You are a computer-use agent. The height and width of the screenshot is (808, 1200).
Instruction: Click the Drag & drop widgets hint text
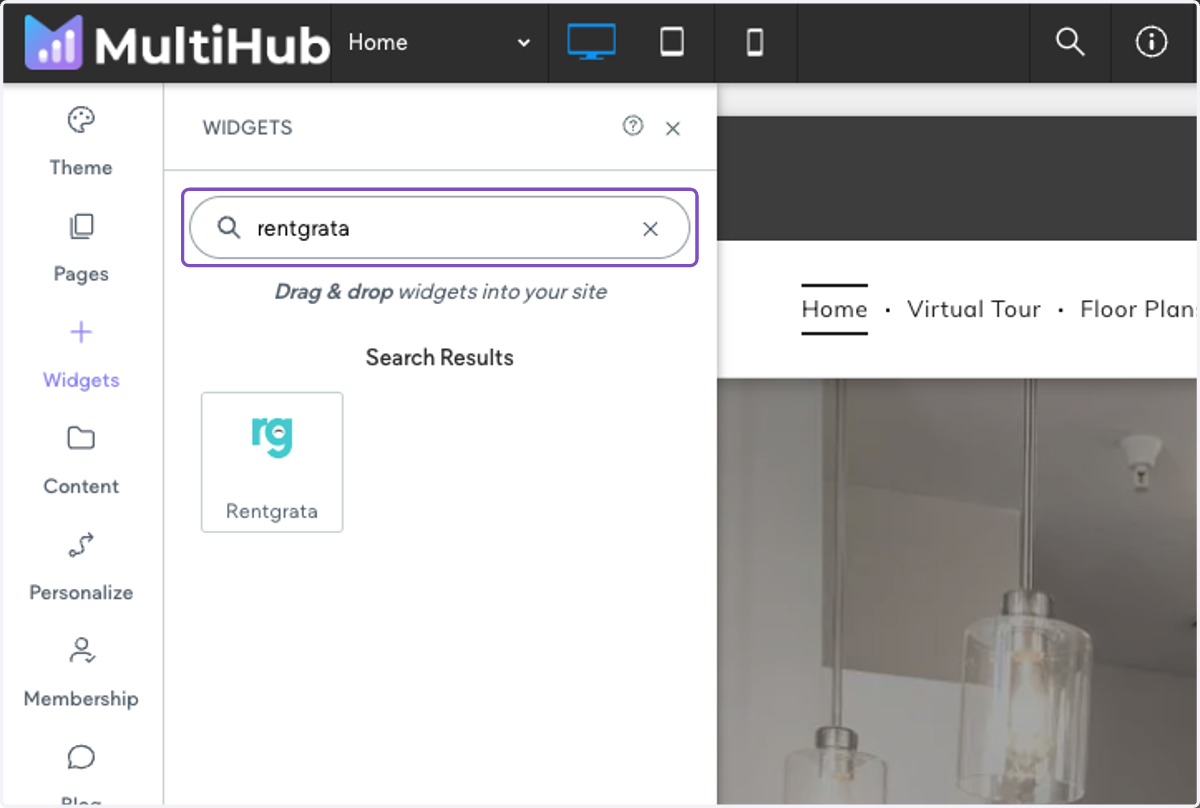pos(440,292)
